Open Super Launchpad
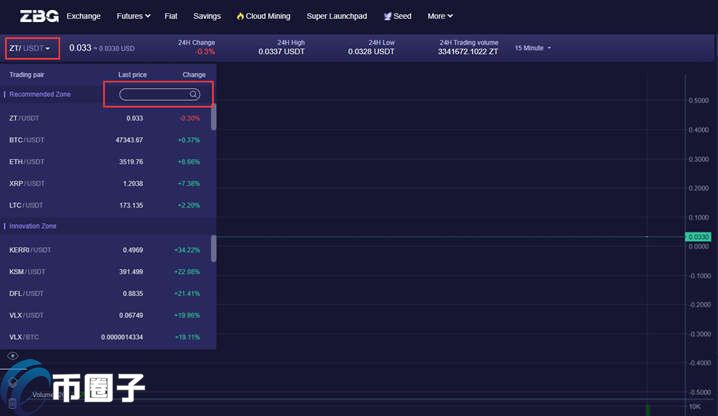Viewport: 718px width, 416px height. click(337, 16)
